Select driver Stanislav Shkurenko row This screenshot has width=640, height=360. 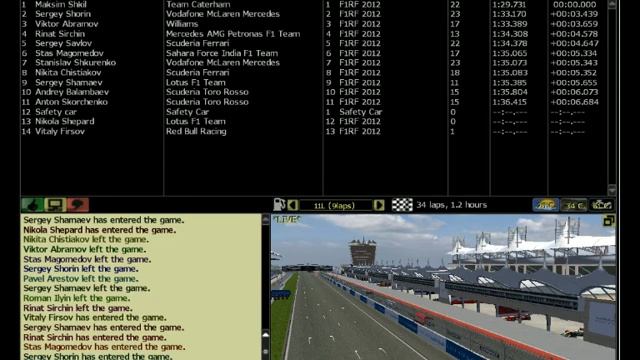click(x=76, y=63)
